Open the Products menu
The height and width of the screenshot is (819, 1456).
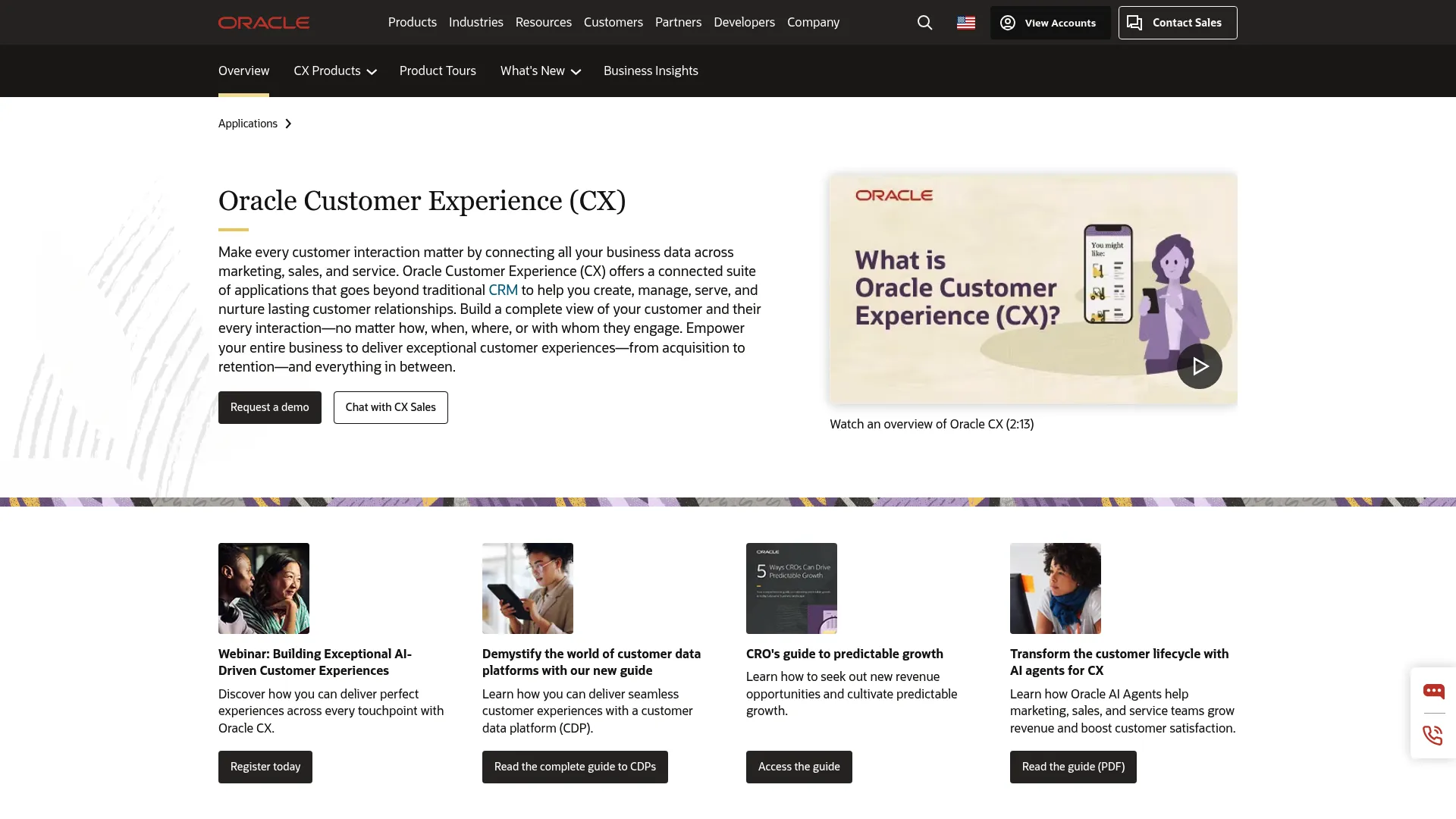412,22
